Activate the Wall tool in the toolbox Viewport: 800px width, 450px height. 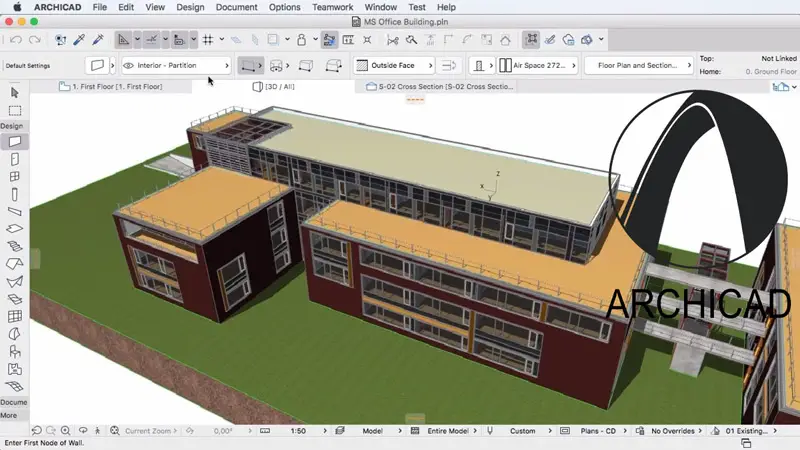click(x=15, y=143)
